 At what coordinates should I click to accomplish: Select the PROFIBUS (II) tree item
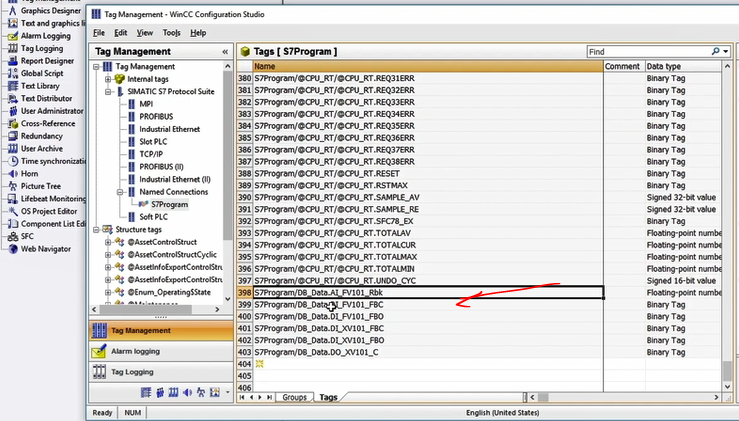tap(161, 167)
